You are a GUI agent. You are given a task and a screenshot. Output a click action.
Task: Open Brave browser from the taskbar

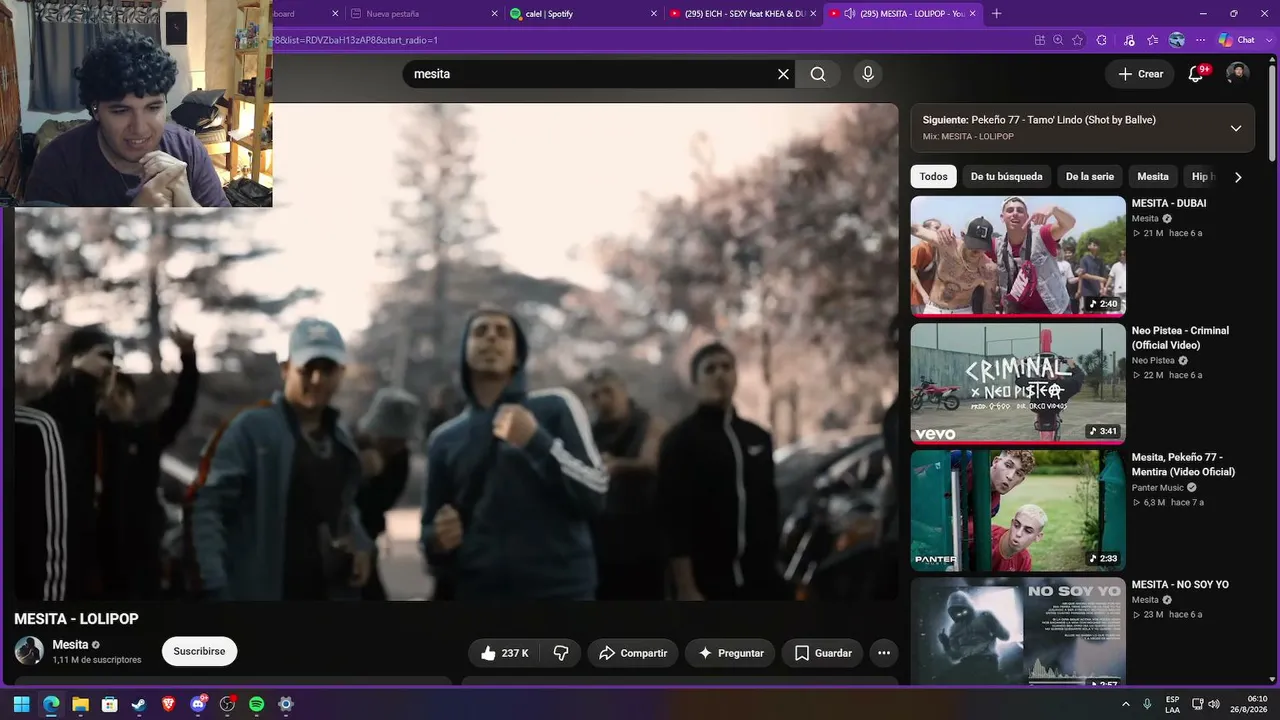coord(168,704)
